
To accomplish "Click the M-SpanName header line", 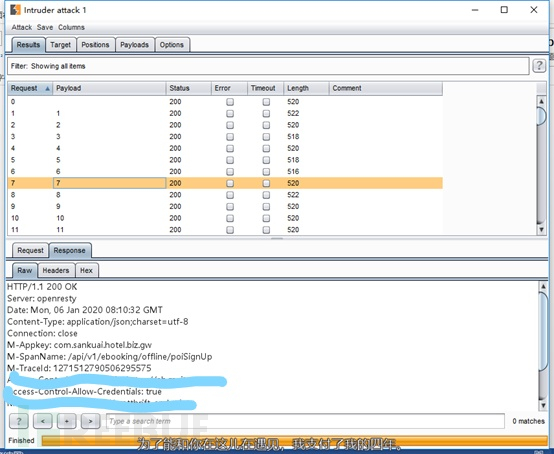I will click(x=110, y=356).
